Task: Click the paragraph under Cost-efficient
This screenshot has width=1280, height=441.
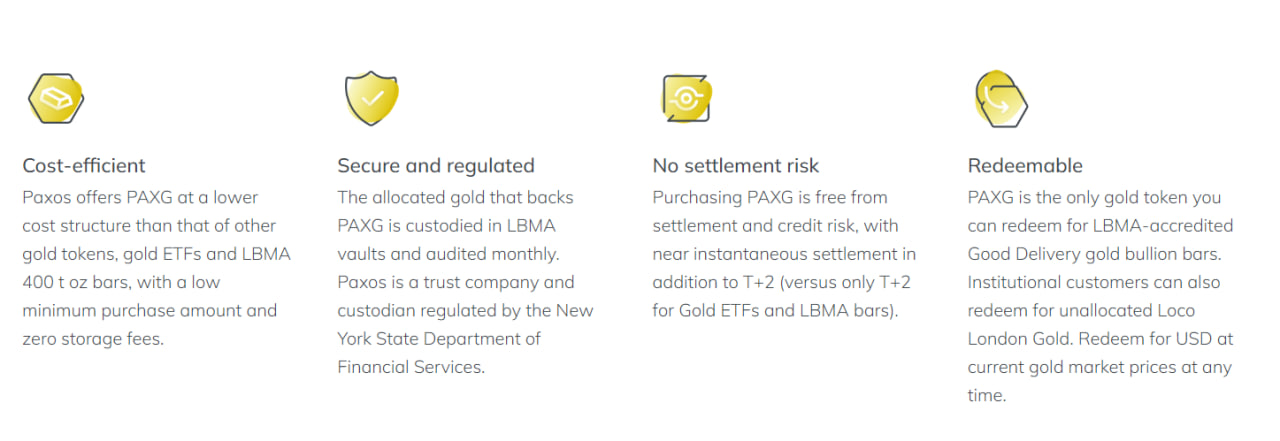Action: point(156,268)
